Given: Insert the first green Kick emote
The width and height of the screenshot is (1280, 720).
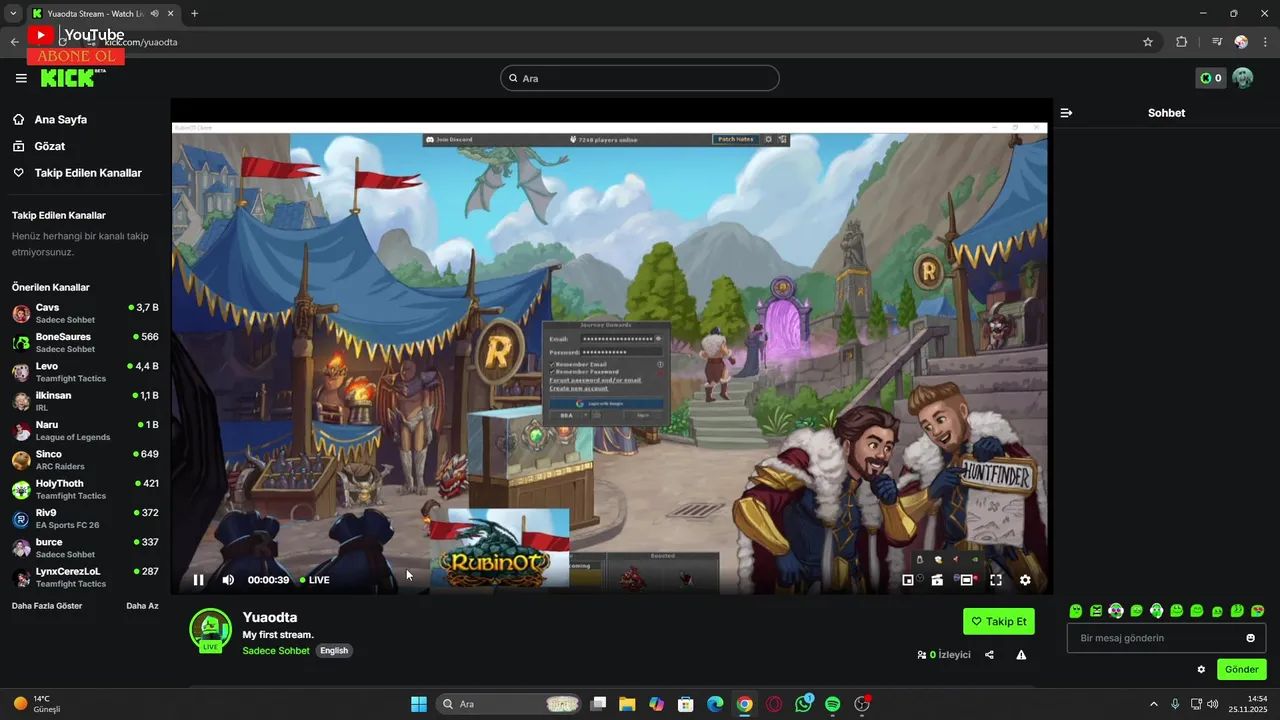Looking at the screenshot, I should 1076,611.
